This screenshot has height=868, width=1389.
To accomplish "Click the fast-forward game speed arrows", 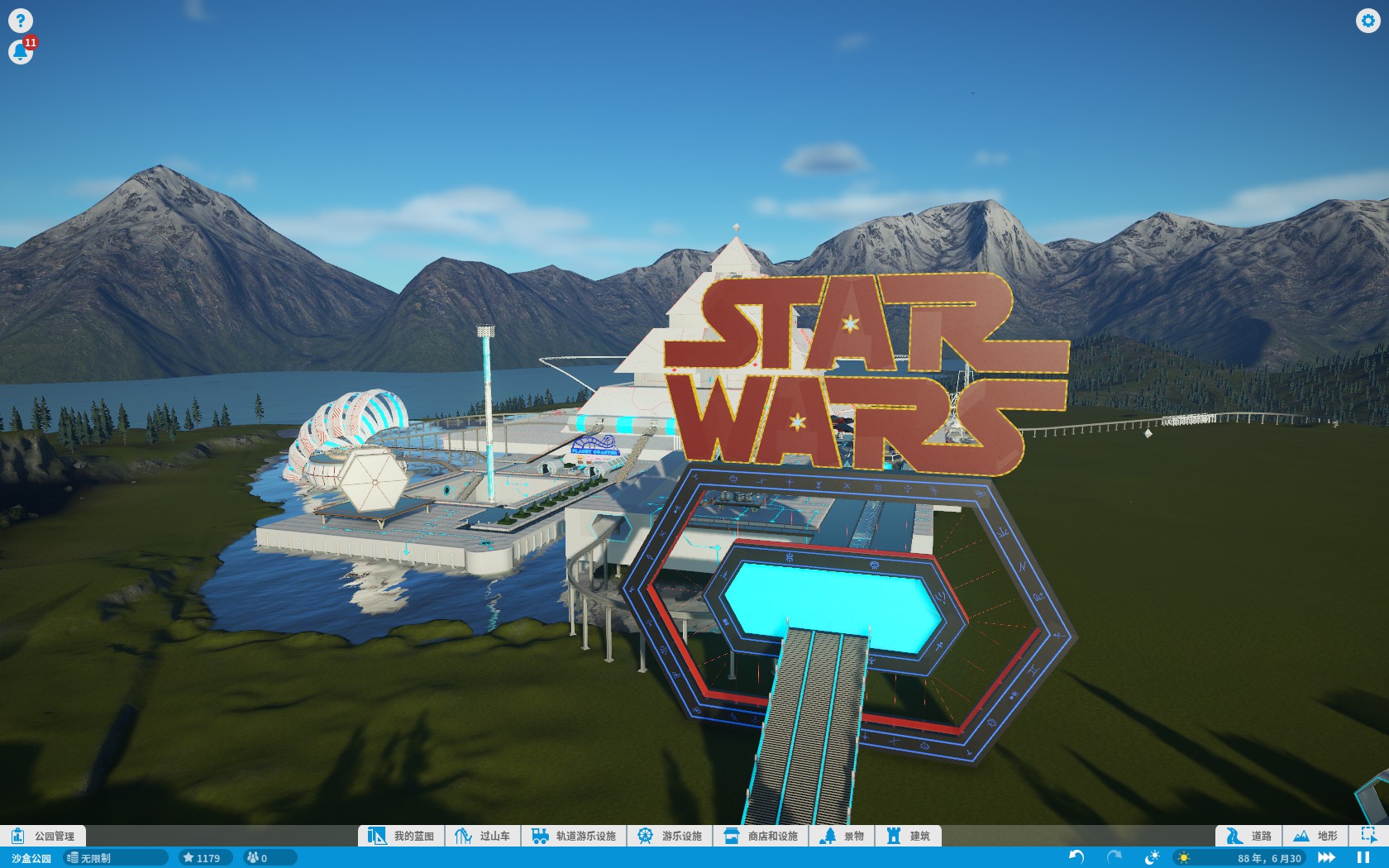I will click(x=1326, y=858).
